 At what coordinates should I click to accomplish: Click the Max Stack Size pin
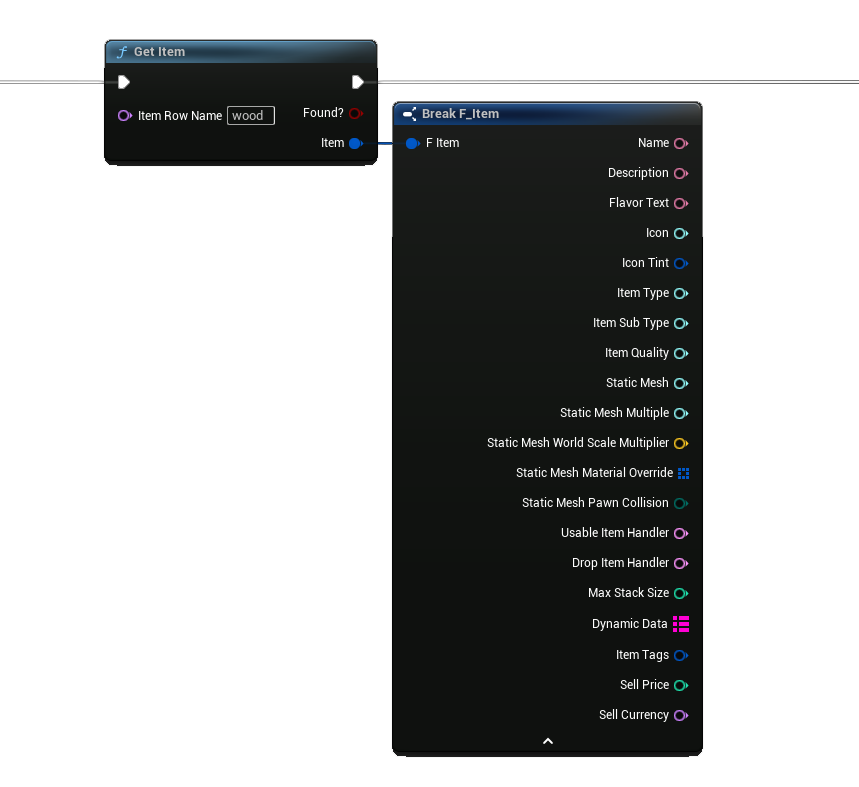coord(680,593)
